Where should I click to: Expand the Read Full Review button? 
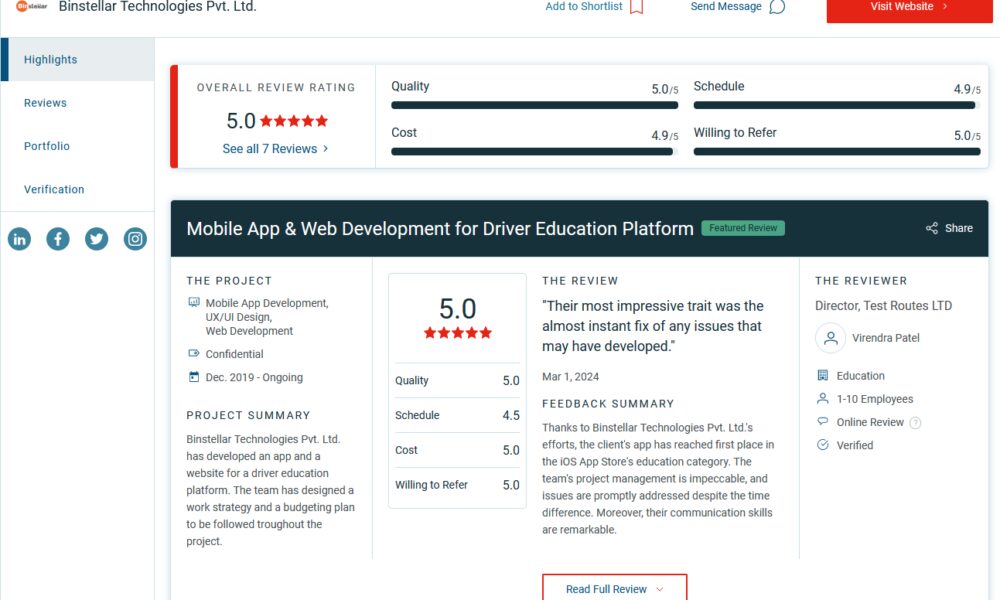pos(614,589)
